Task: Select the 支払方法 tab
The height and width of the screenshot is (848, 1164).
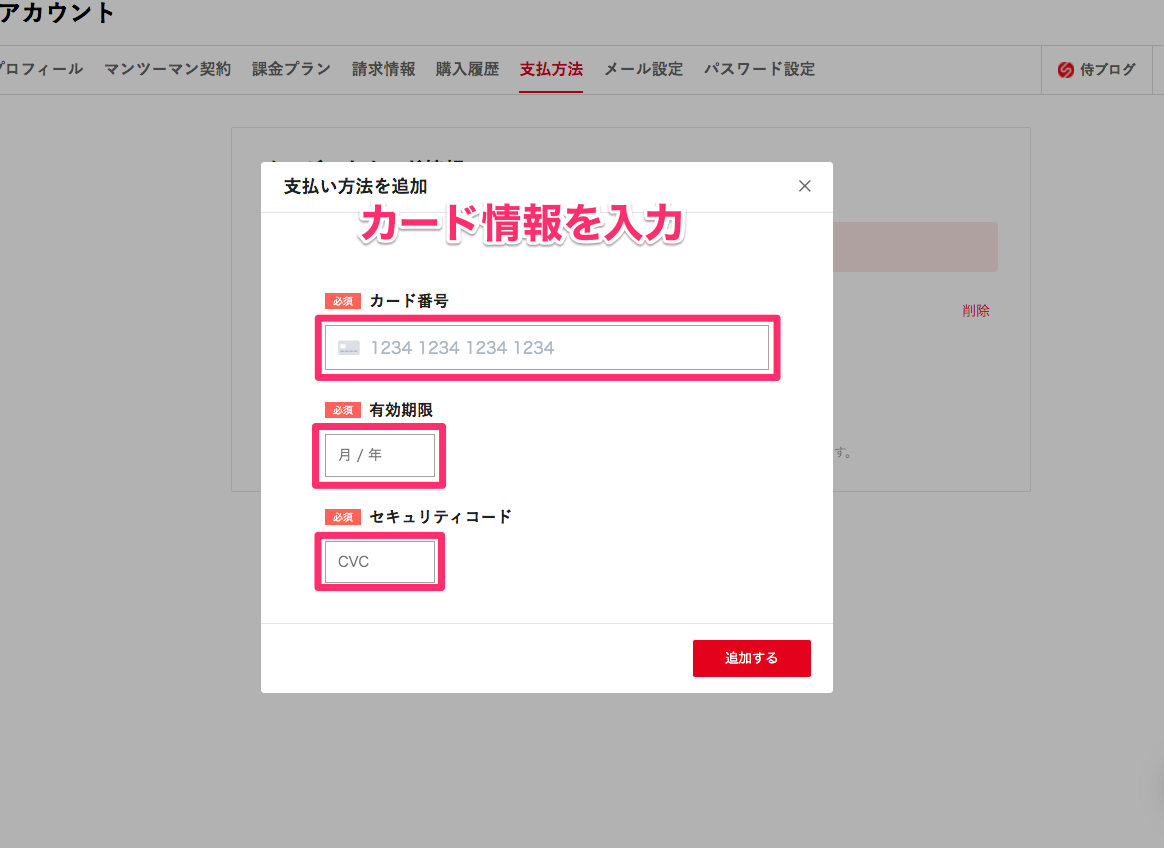Action: tap(551, 69)
